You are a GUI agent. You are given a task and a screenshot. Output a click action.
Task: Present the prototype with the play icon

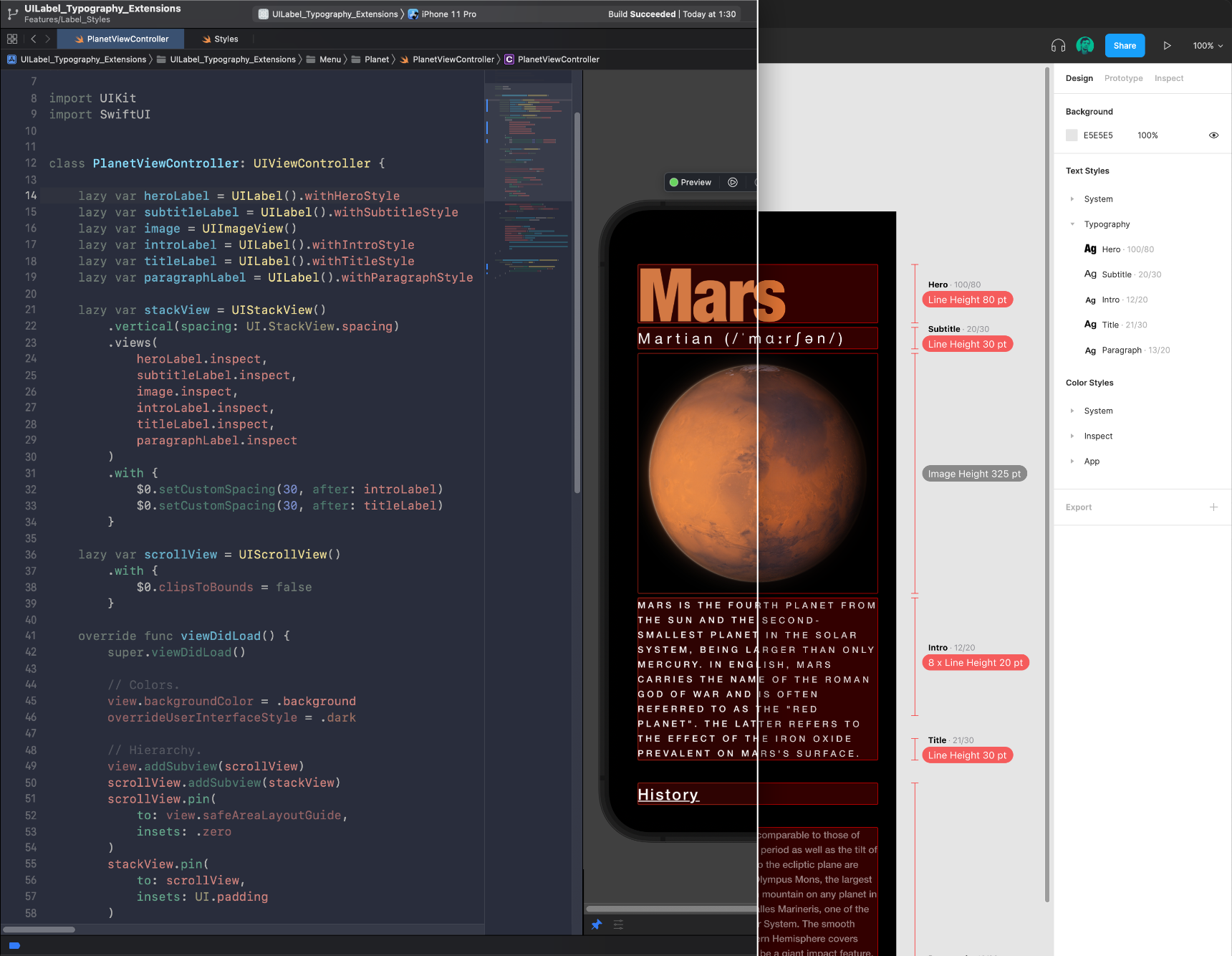click(1167, 46)
